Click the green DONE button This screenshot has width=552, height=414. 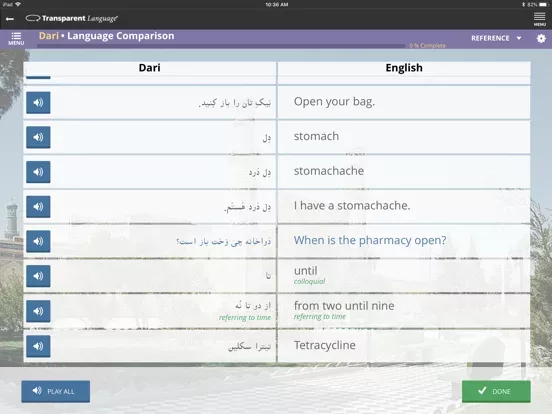[496, 391]
